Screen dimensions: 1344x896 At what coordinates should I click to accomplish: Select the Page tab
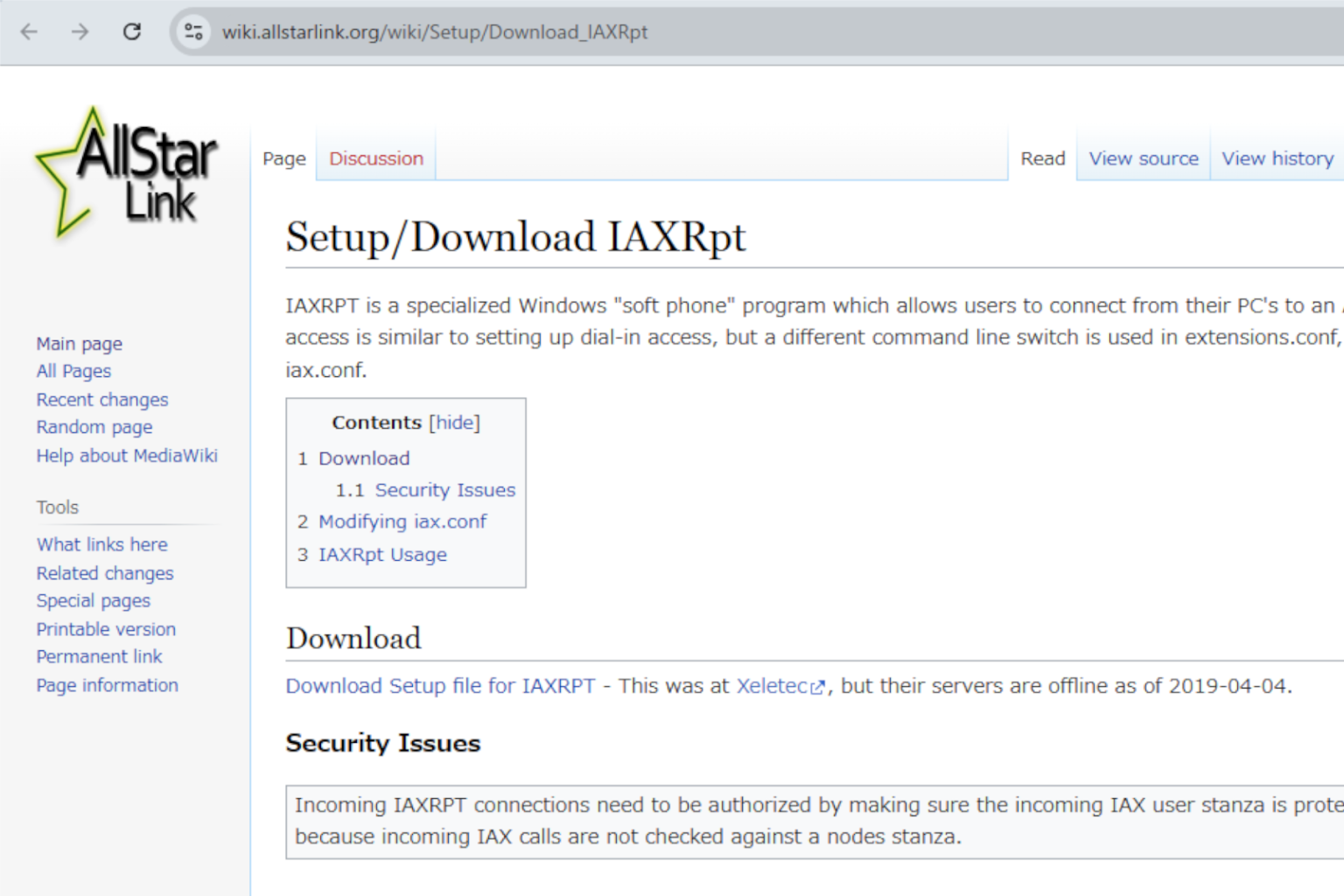(x=283, y=158)
